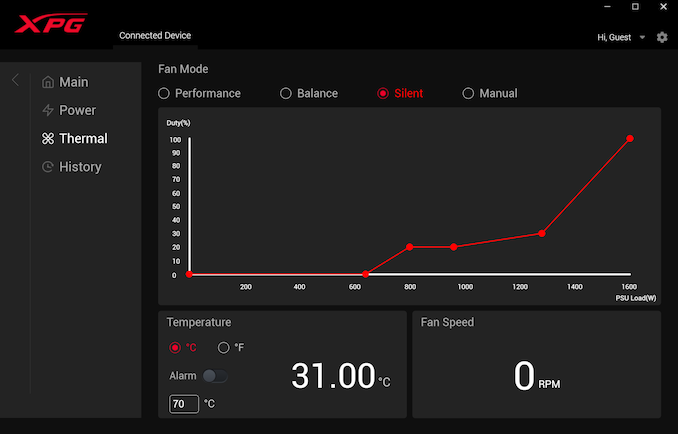Select Balance fan mode
Image resolution: width=678 pixels, height=434 pixels.
[286, 93]
